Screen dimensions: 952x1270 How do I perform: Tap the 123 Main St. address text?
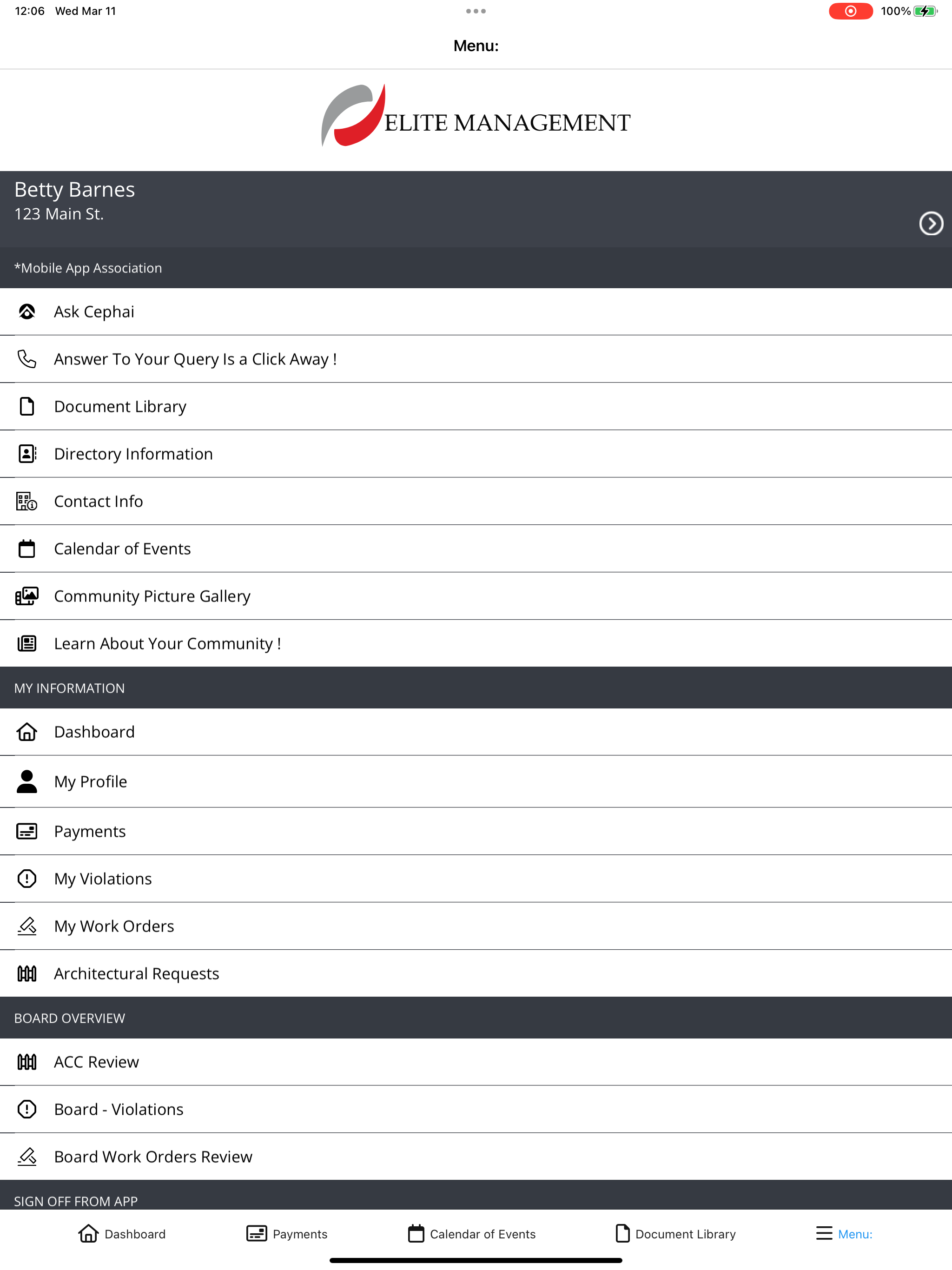click(x=59, y=214)
